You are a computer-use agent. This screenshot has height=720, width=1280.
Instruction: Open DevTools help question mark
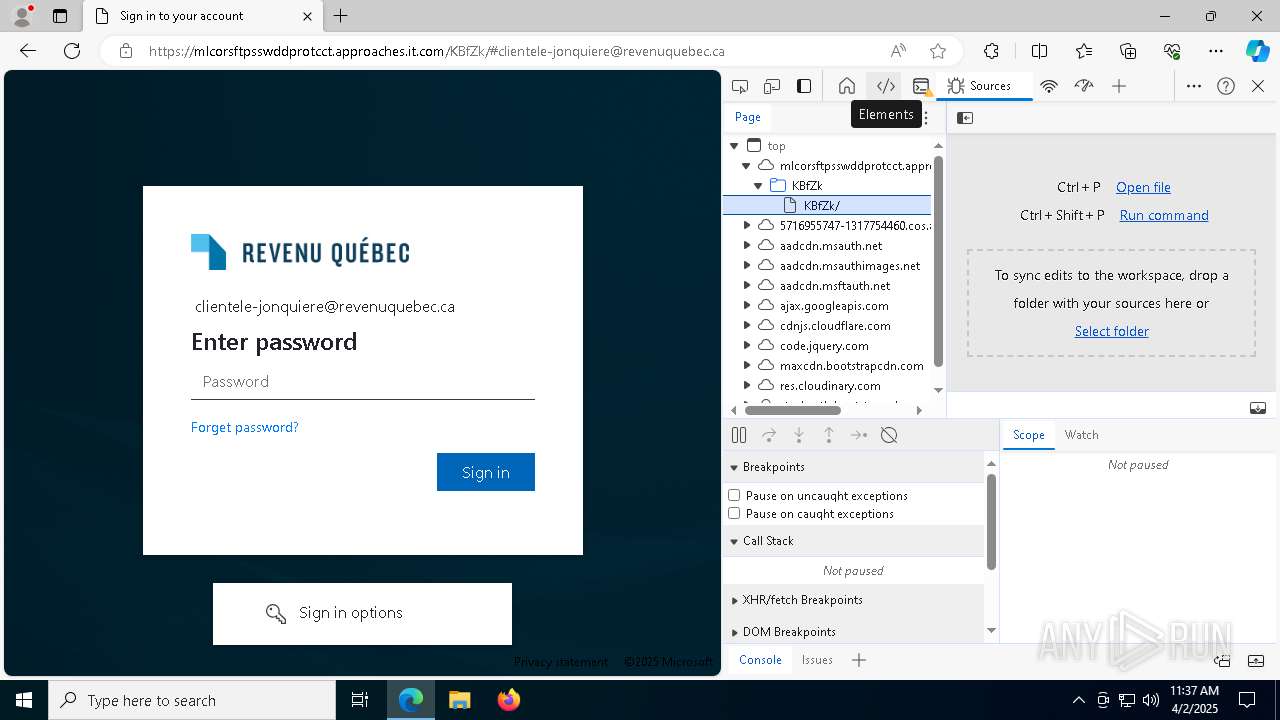tap(1226, 86)
